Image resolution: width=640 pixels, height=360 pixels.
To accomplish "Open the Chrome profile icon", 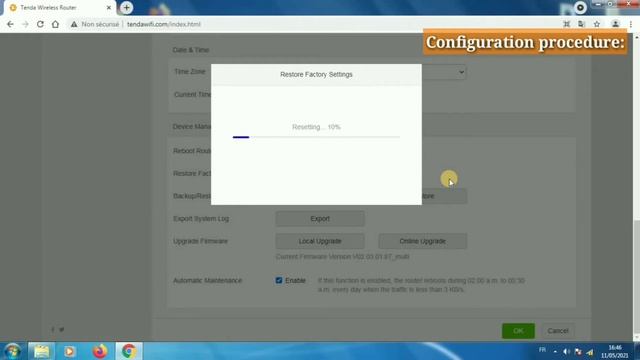I will 615,24.
